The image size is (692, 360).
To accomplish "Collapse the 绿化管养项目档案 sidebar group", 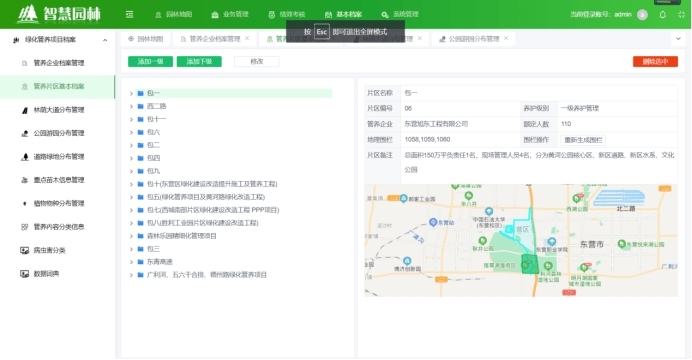I will 105,40.
